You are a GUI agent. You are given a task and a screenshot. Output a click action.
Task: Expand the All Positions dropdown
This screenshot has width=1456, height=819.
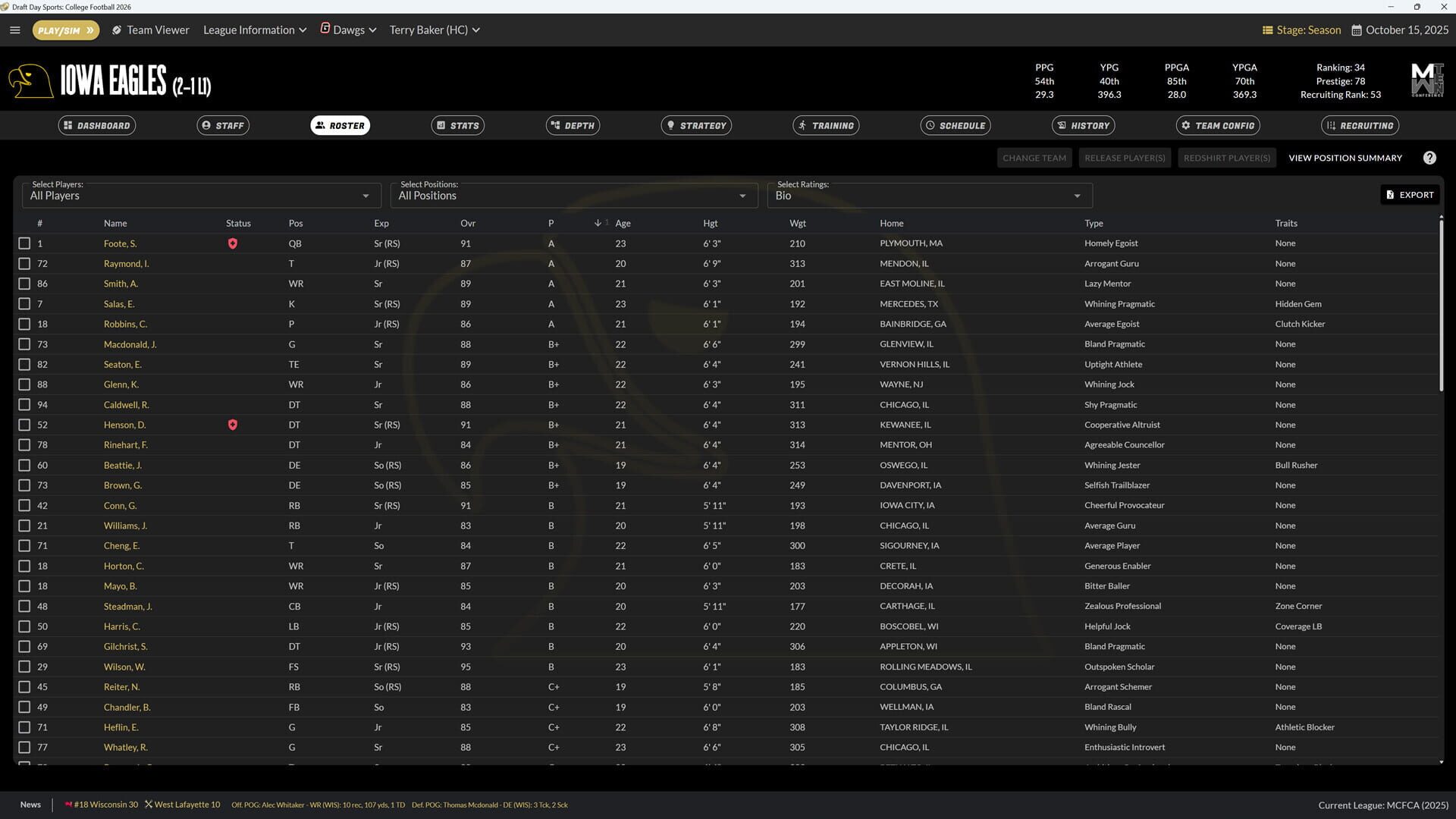[573, 195]
